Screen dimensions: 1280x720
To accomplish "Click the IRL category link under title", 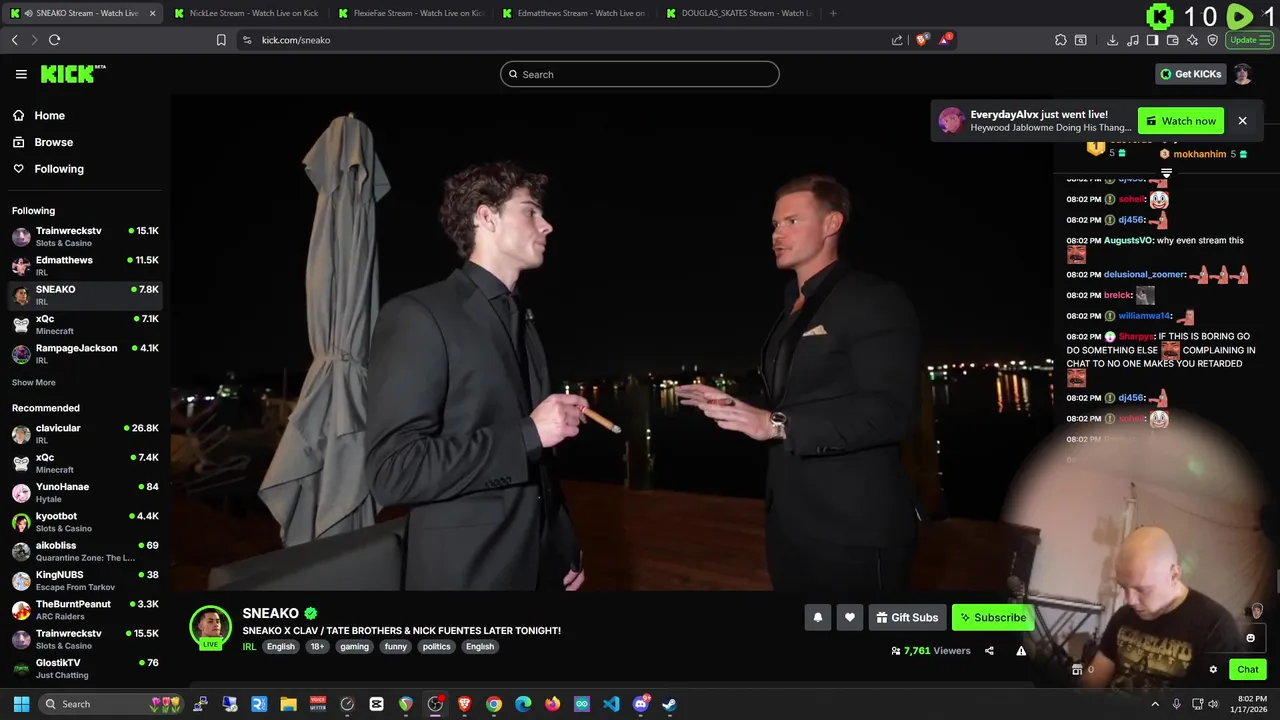I will [x=249, y=646].
